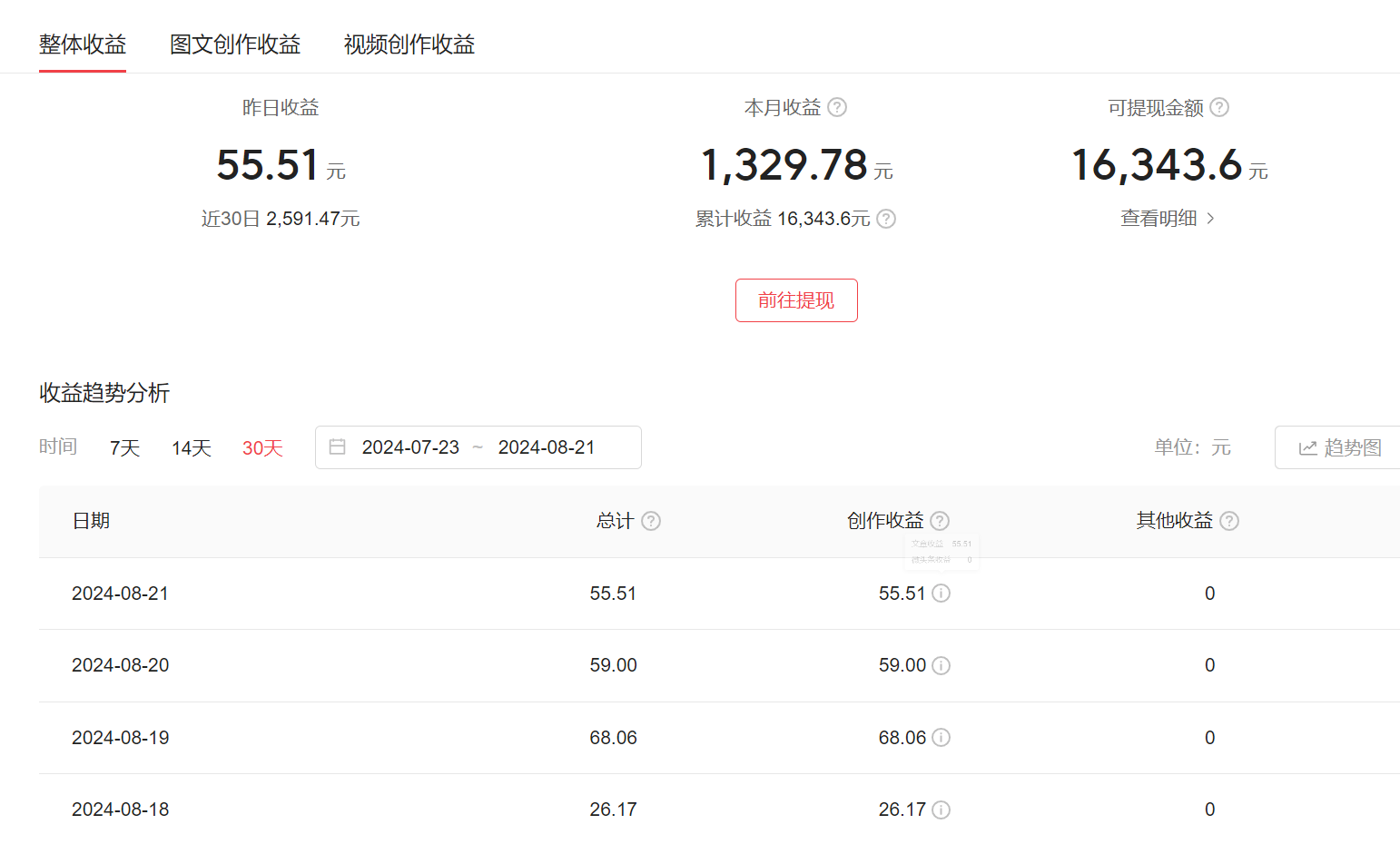This screenshot has width=1400, height=844.
Task: Click the 本月收益 amount 1,329.78
Action: [x=784, y=165]
